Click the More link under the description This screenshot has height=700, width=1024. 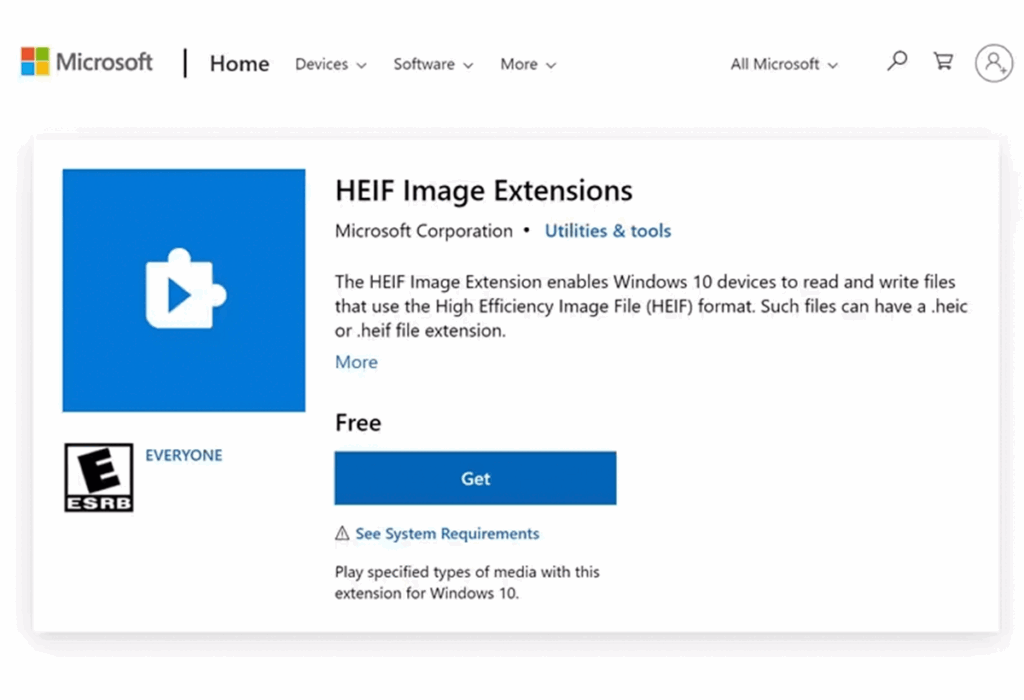(x=355, y=361)
